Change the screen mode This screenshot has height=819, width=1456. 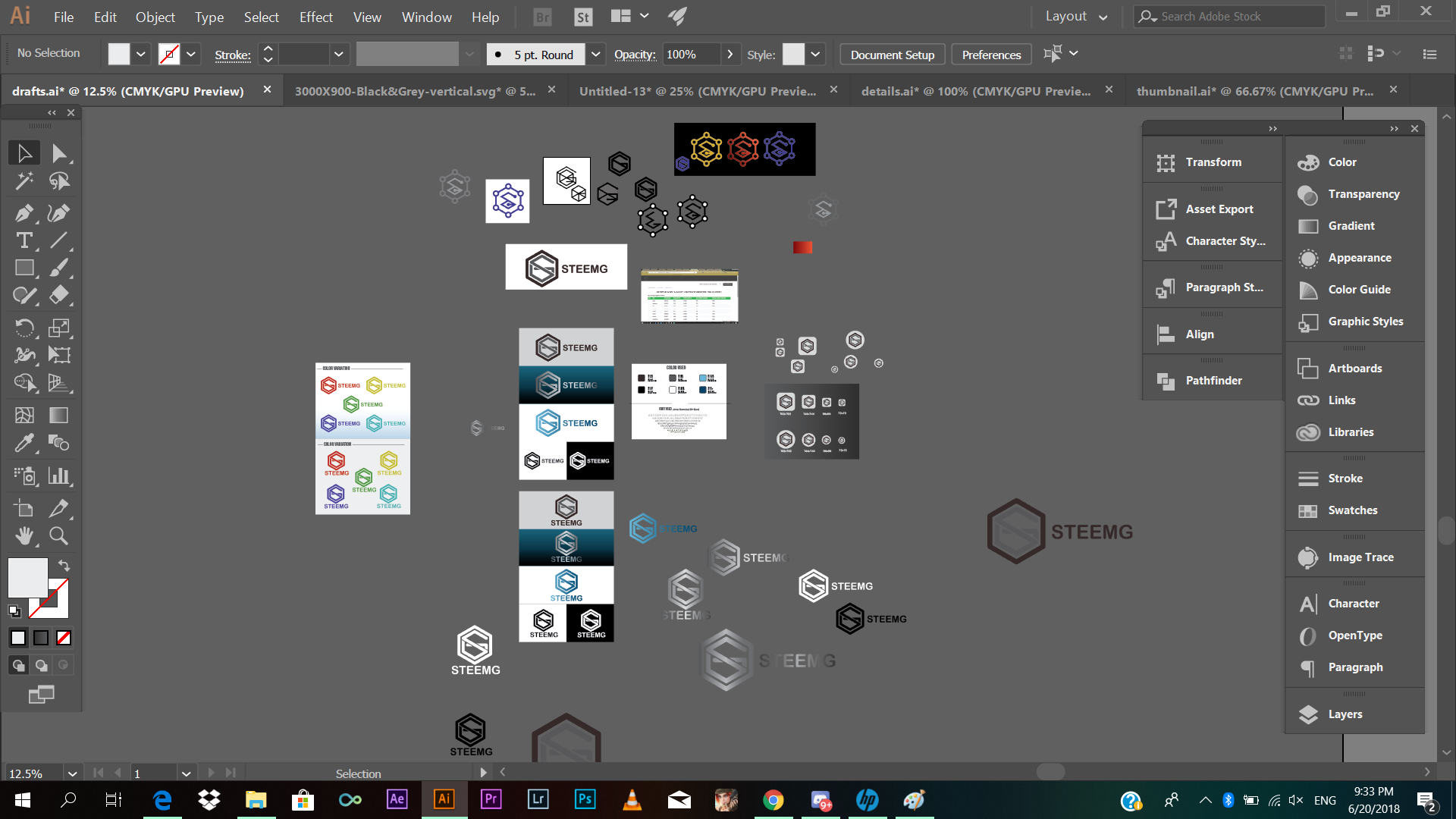tap(41, 694)
